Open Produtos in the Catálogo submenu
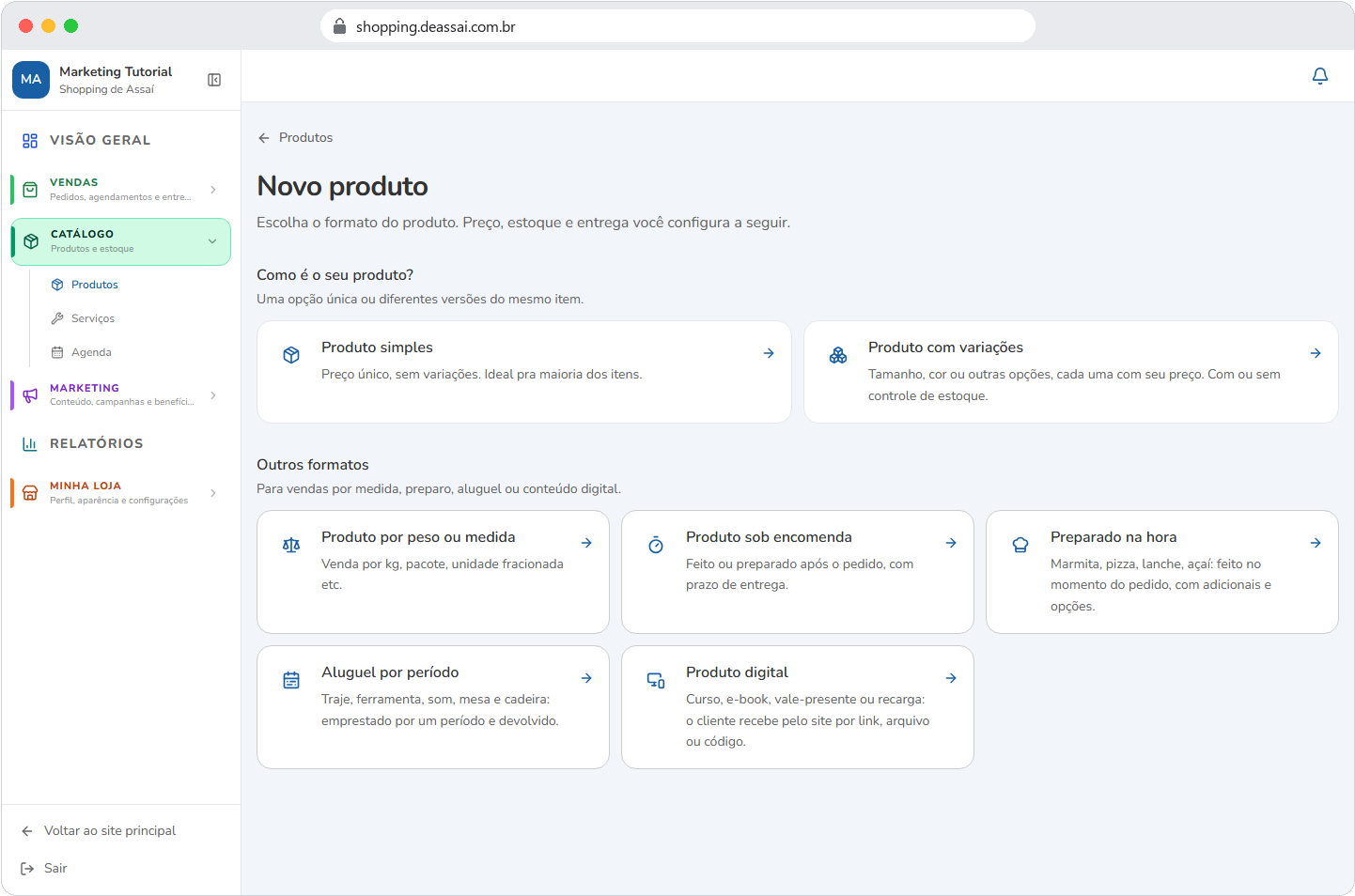 tap(95, 285)
